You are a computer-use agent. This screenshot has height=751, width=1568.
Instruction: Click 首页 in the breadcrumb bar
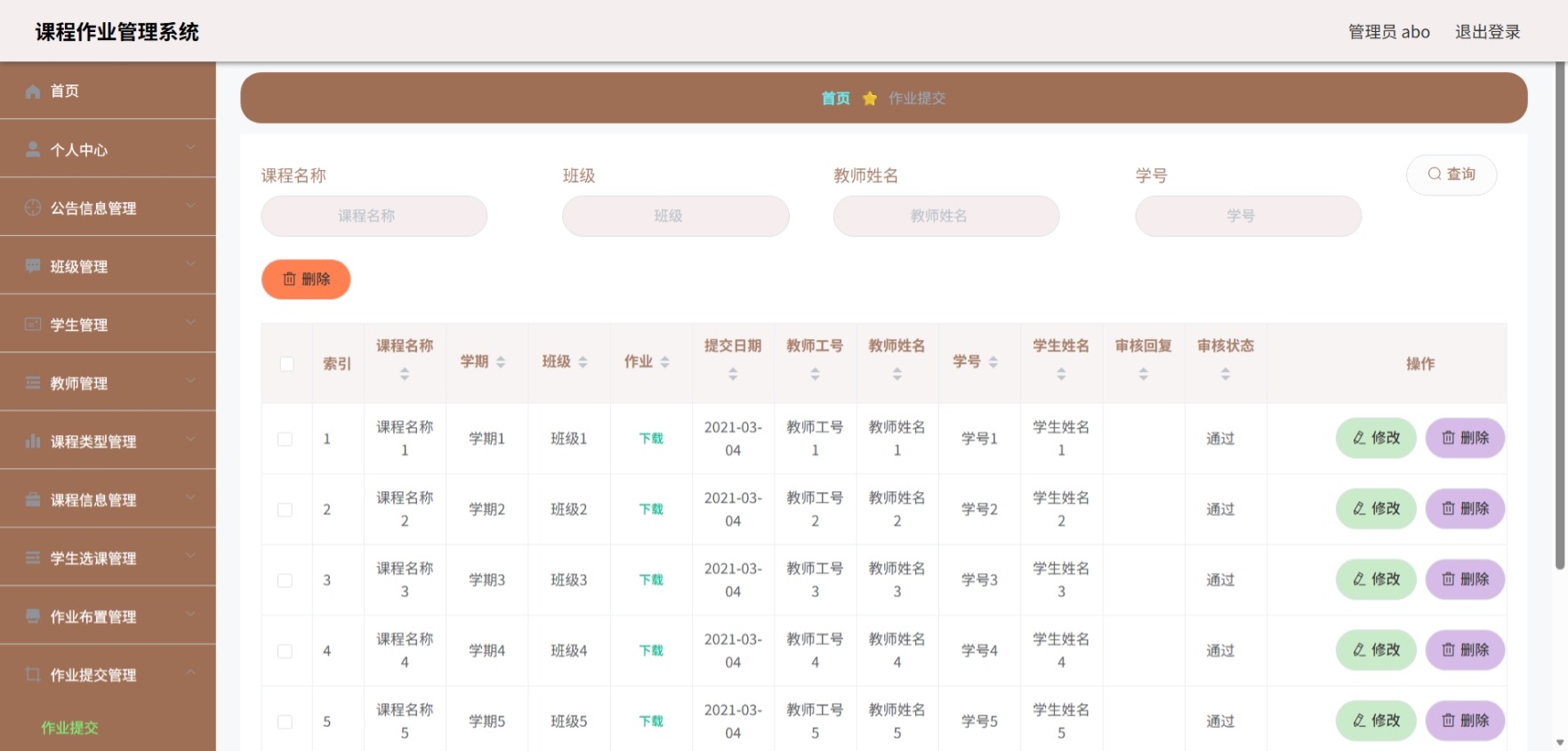(835, 98)
